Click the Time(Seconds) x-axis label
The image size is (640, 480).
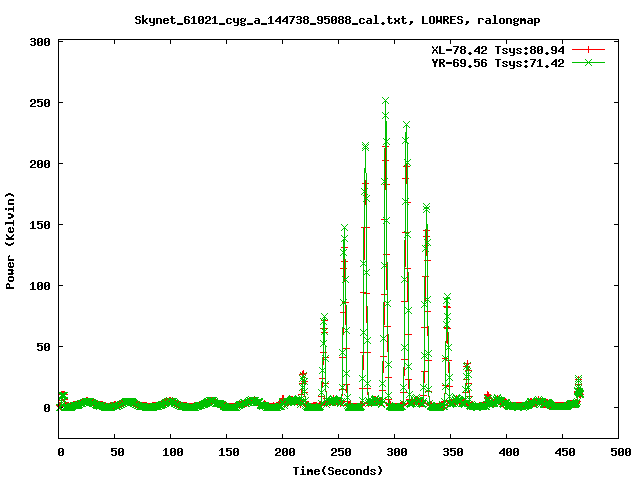pos(329,470)
